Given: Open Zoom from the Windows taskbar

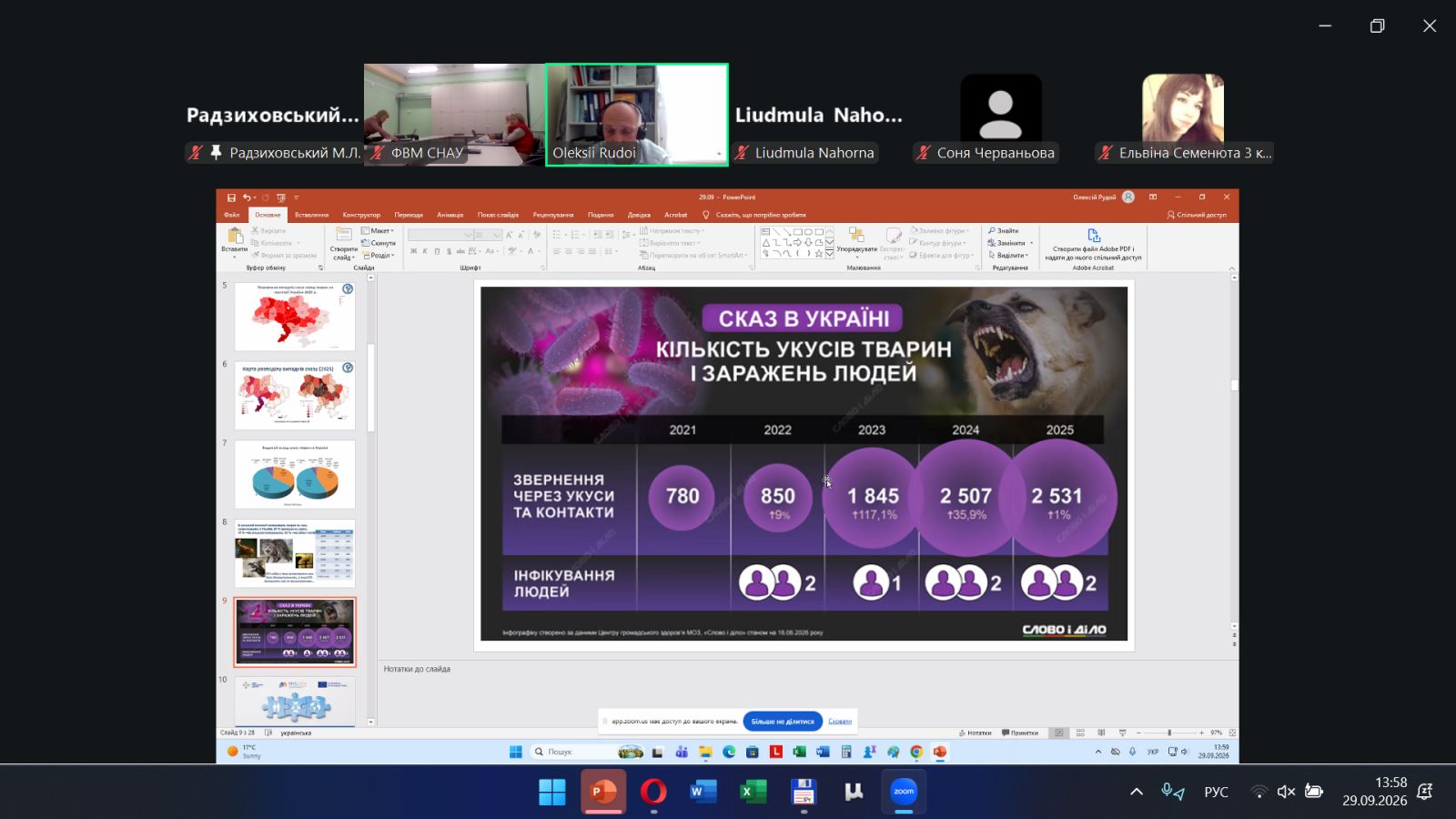Looking at the screenshot, I should tap(904, 792).
